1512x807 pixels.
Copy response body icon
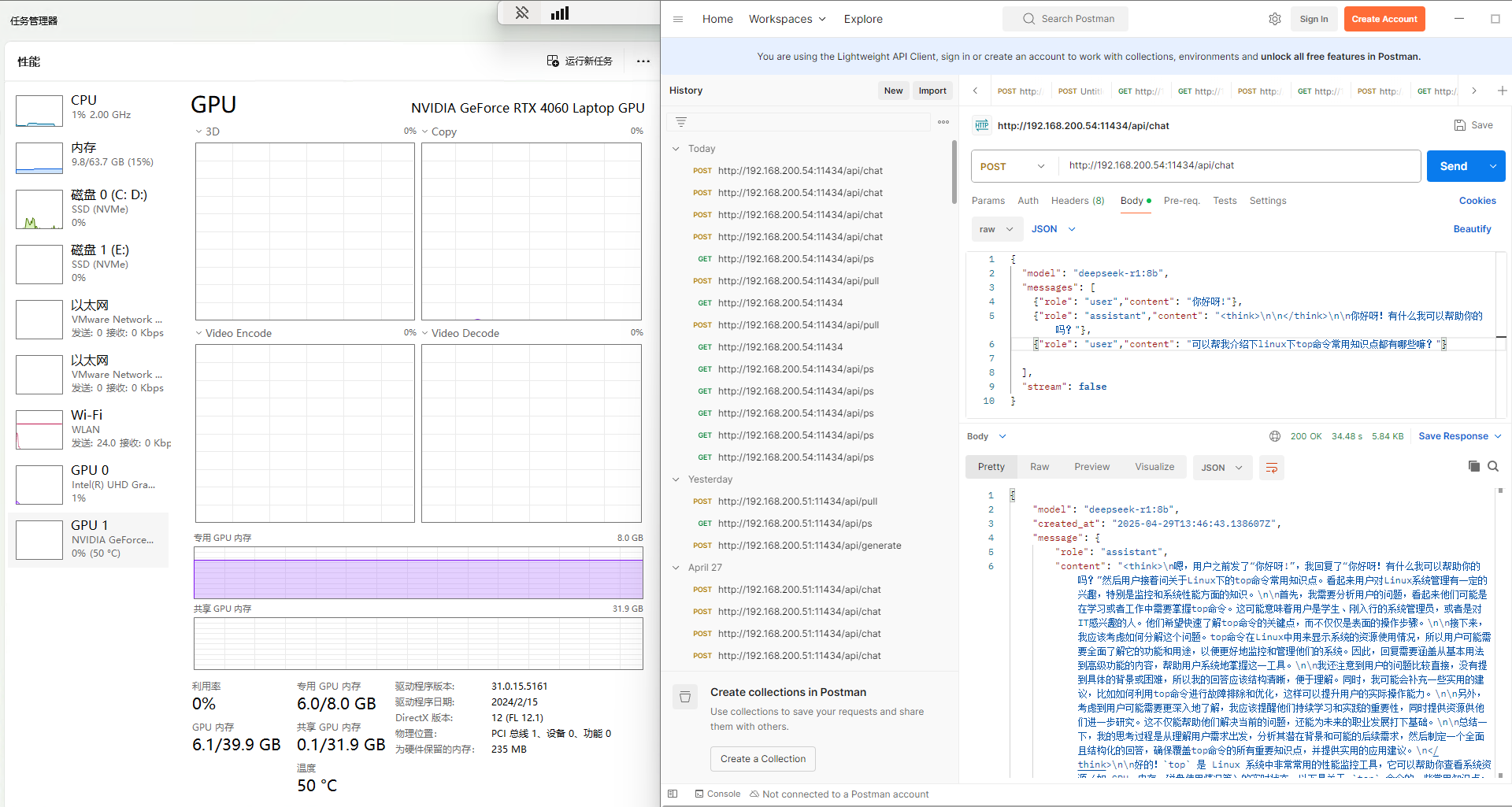(x=1474, y=466)
